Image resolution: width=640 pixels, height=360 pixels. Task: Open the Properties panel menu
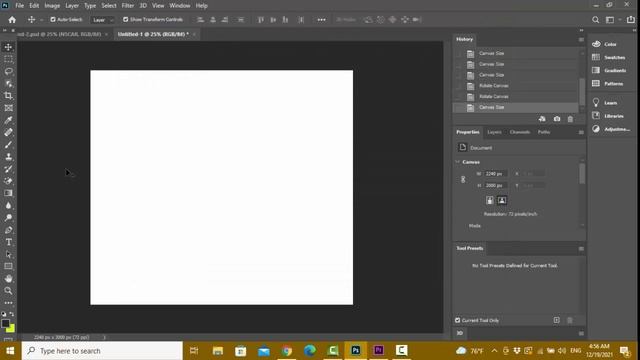(581, 132)
